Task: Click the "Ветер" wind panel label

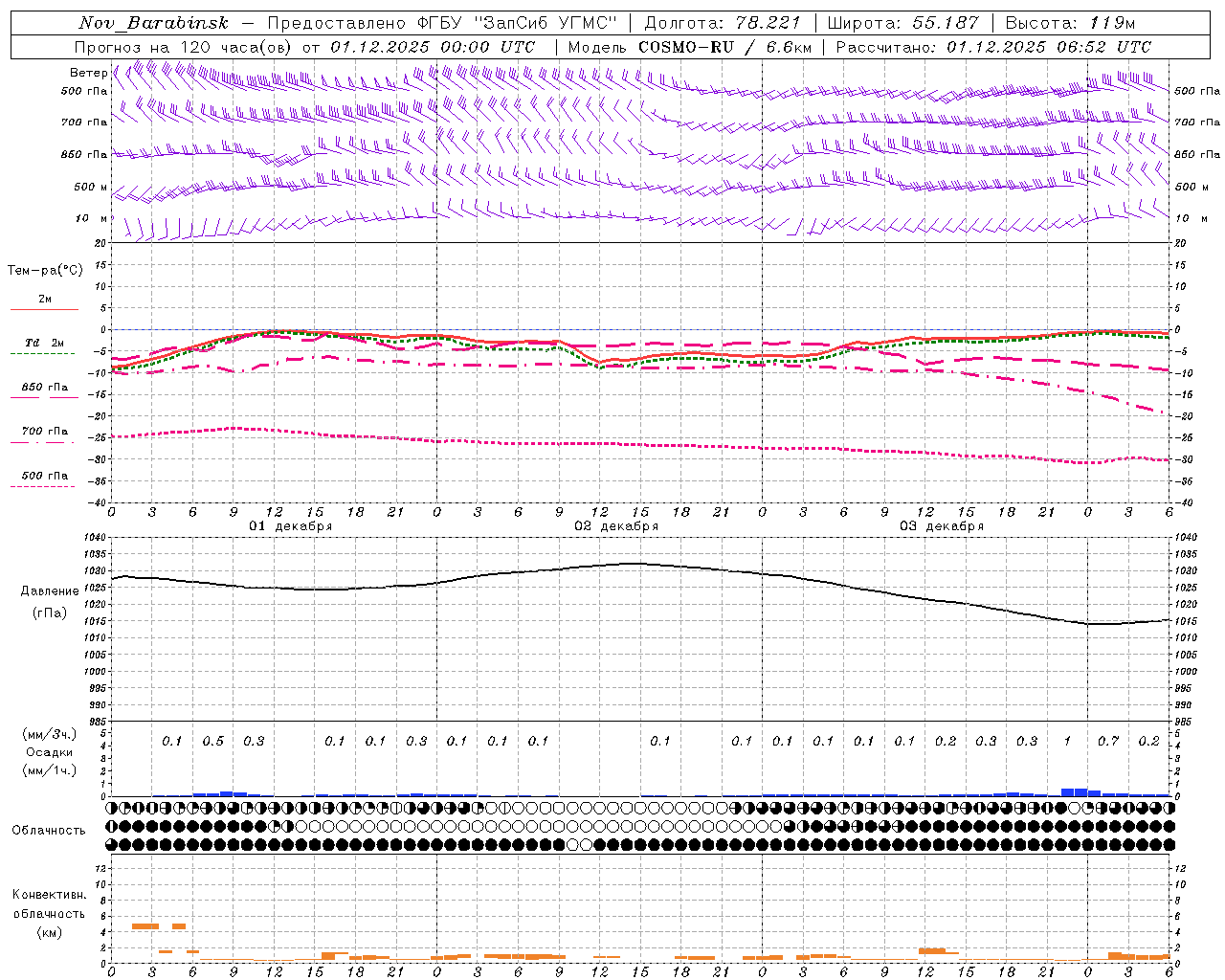Action: [x=88, y=73]
